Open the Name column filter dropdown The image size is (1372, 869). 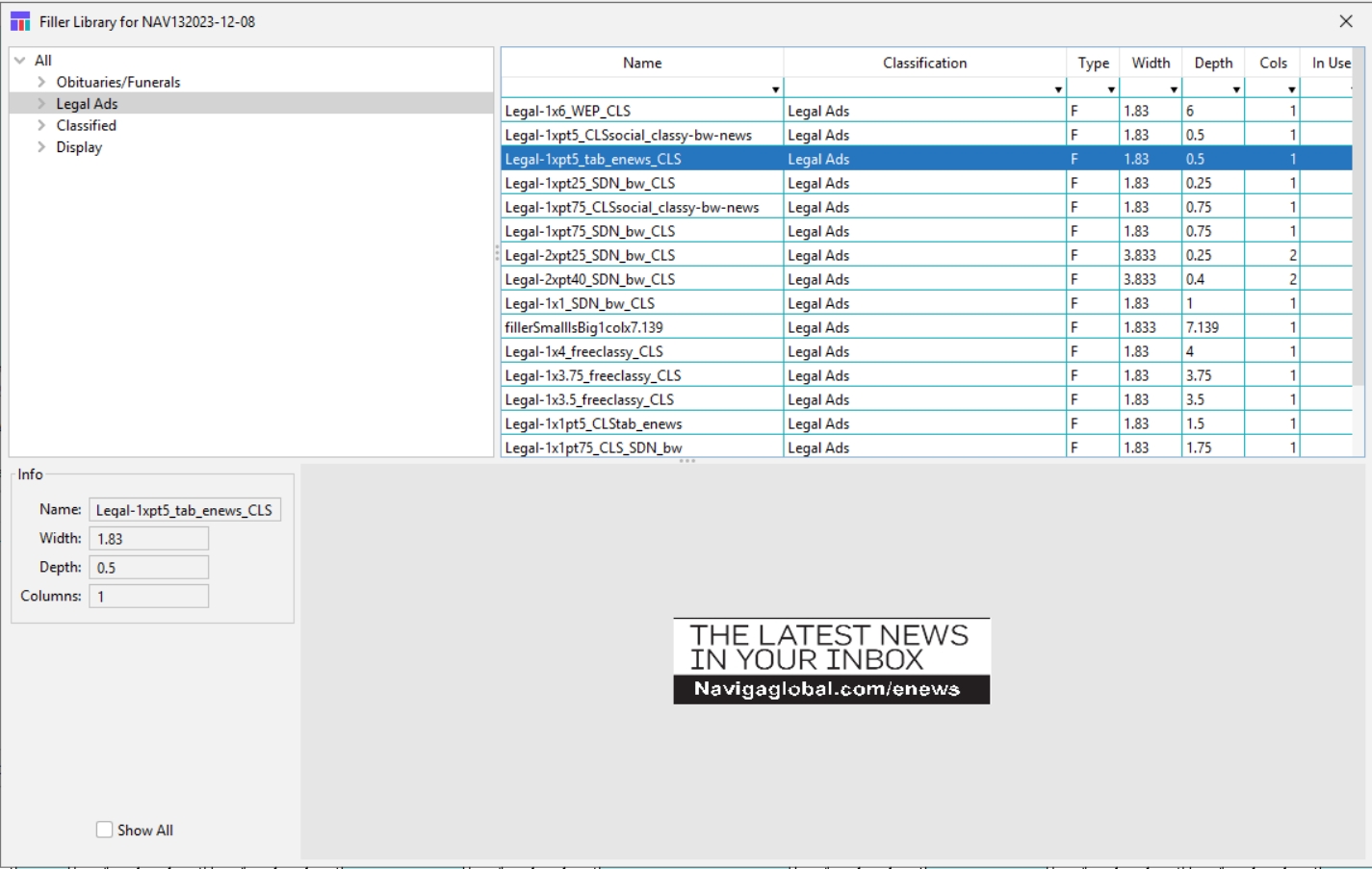[x=775, y=89]
